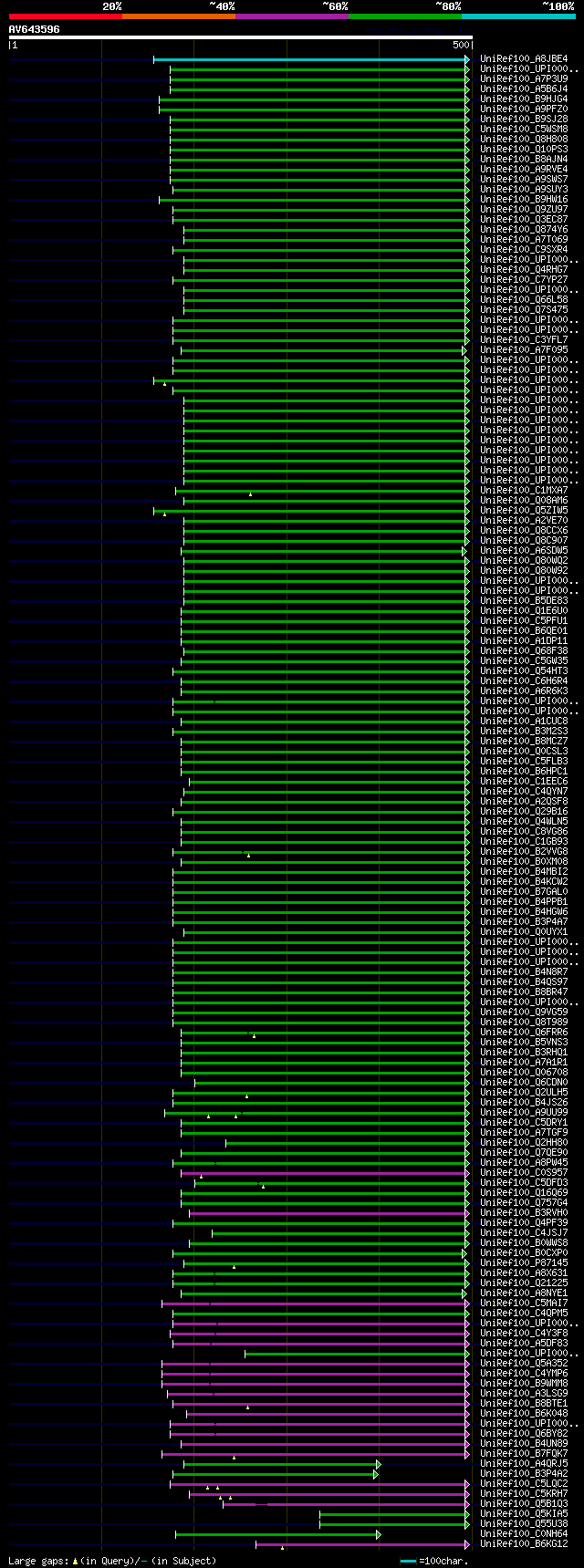The width and height of the screenshot is (584, 1568).
Task: Open hit UniRef100_A9PFZ0
Action: click(524, 109)
